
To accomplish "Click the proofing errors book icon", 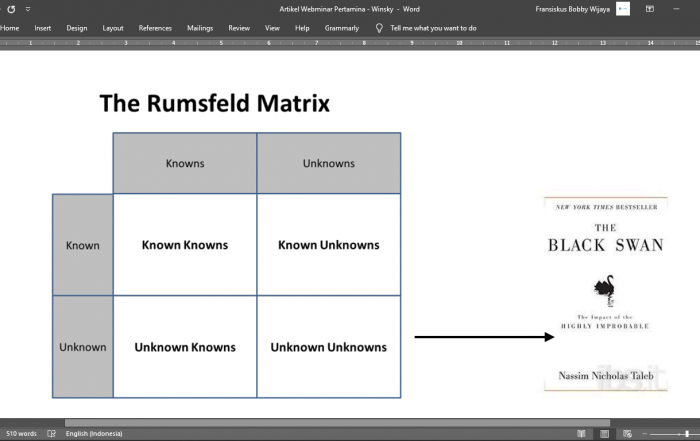I will [51, 434].
